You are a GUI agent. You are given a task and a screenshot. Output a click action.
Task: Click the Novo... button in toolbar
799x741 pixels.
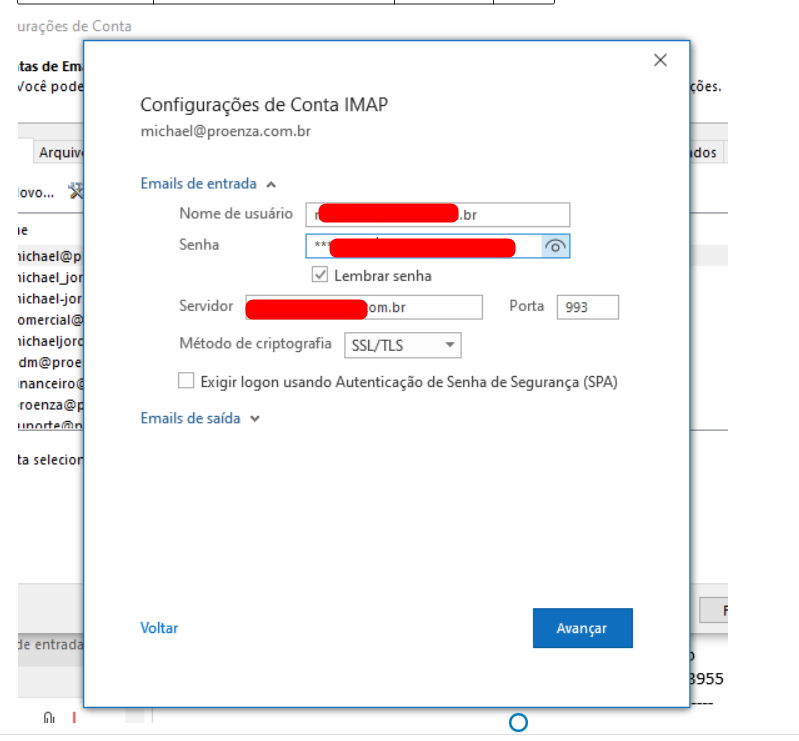36,192
